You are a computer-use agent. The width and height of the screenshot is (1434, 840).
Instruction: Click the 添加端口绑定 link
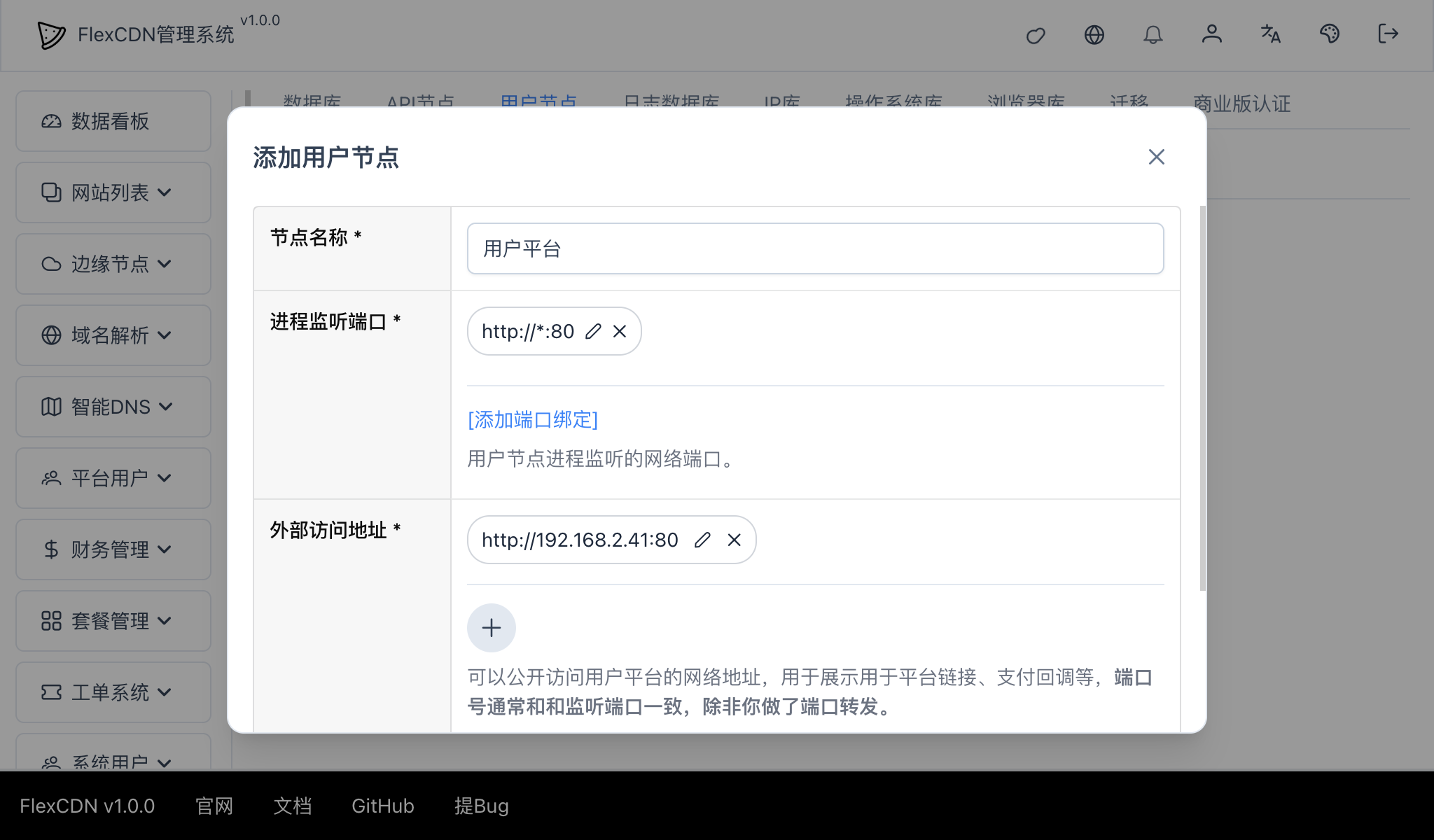pyautogui.click(x=532, y=419)
